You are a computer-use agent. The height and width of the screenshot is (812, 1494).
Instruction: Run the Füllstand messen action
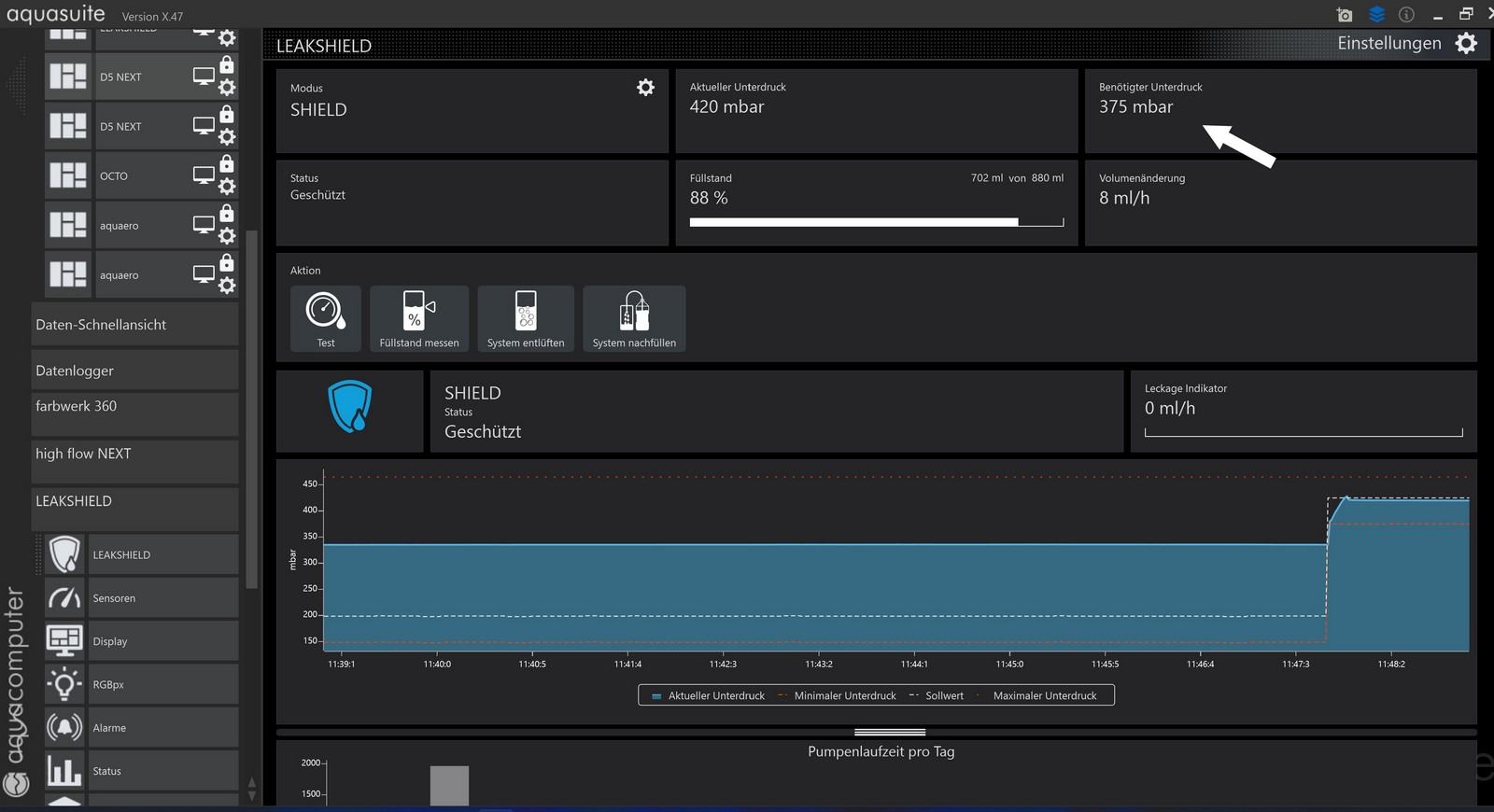[x=419, y=319]
